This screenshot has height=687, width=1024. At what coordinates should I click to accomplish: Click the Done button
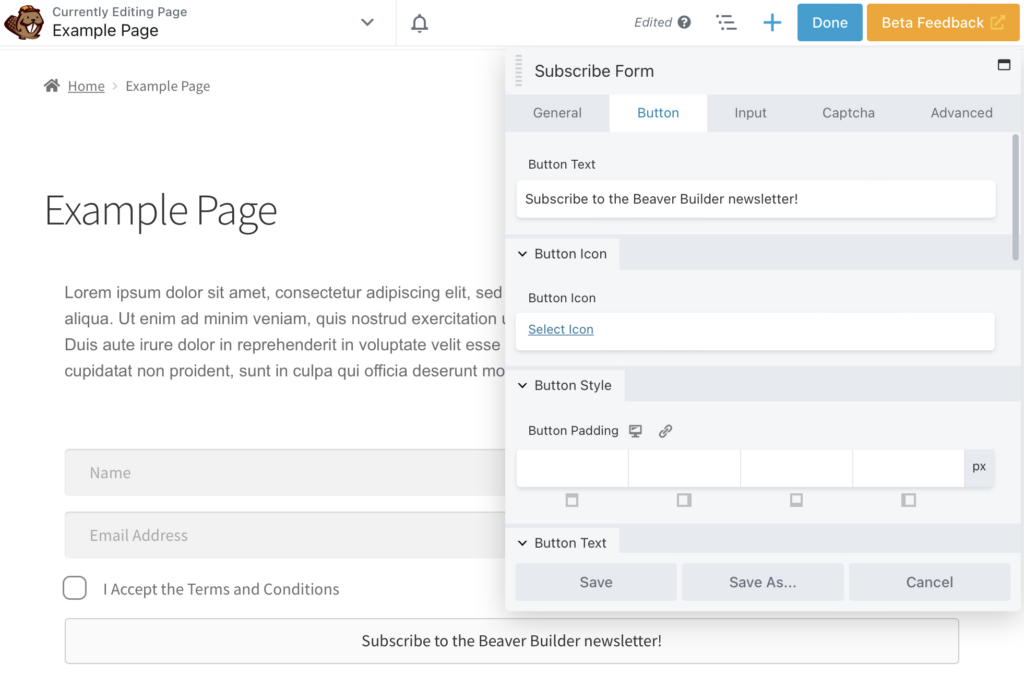pyautogui.click(x=829, y=22)
